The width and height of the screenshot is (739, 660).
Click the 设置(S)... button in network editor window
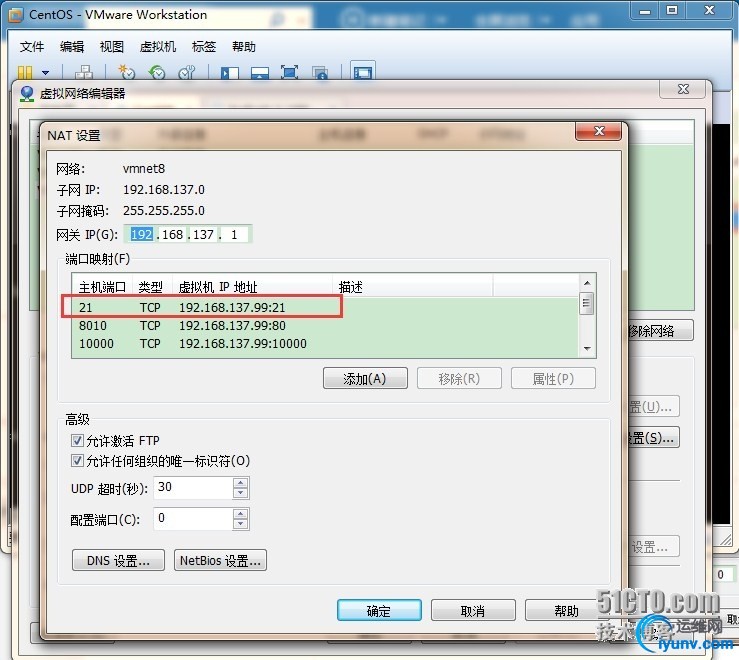point(654,437)
